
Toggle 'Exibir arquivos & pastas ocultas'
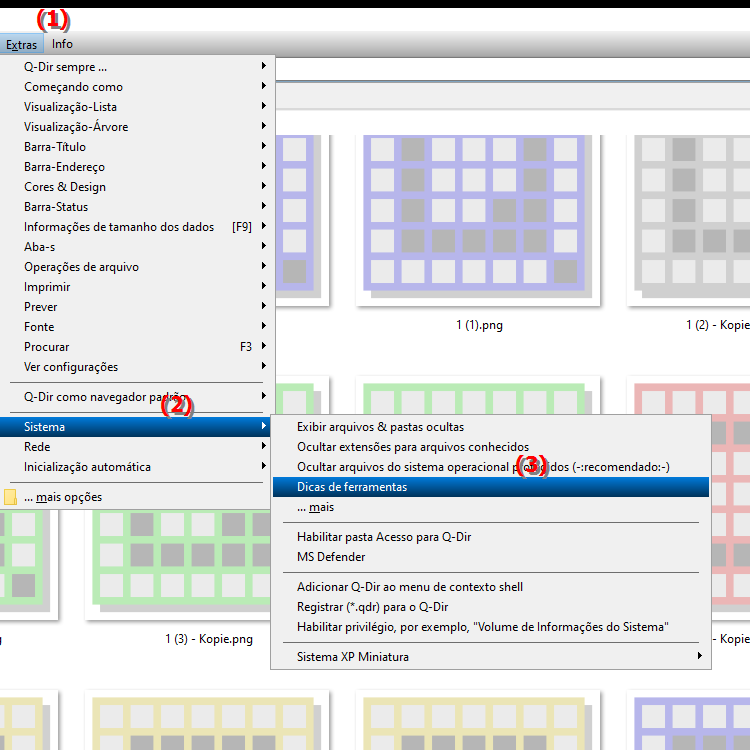(491, 427)
